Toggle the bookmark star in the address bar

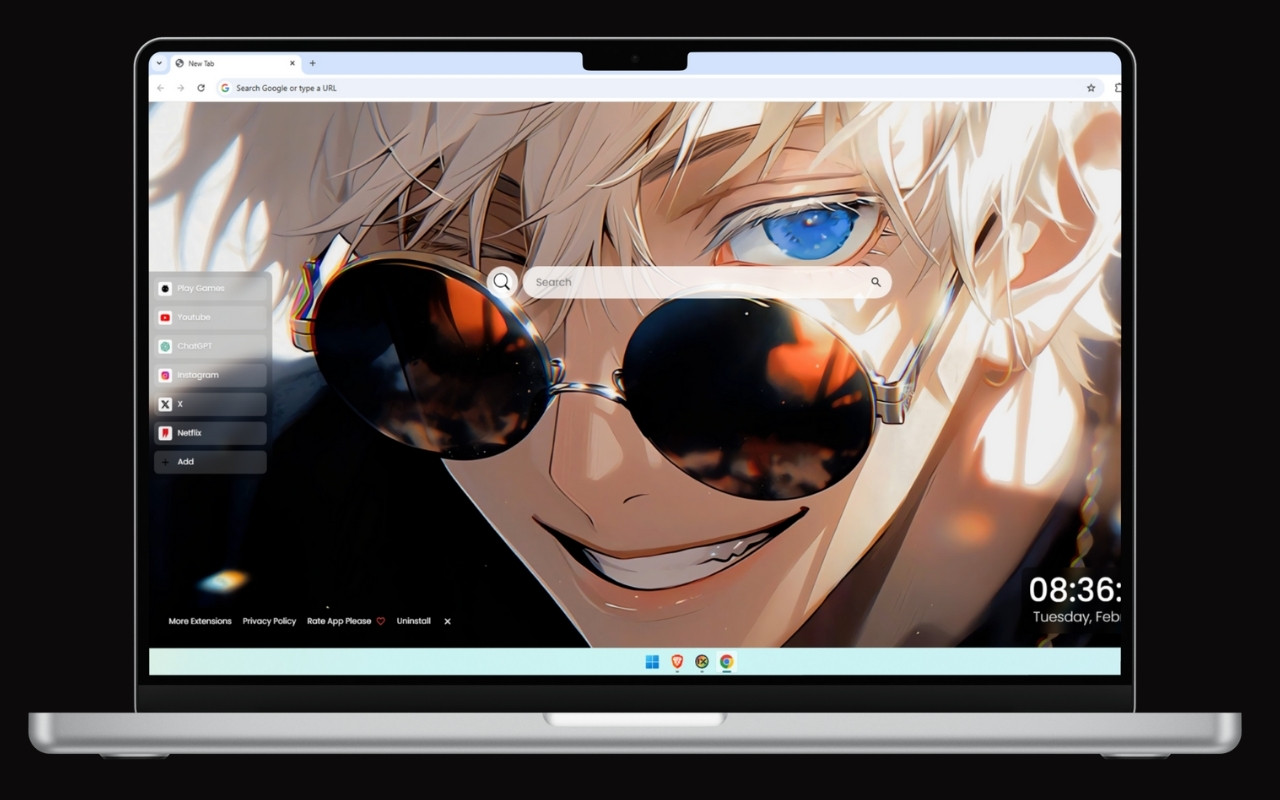click(1090, 88)
